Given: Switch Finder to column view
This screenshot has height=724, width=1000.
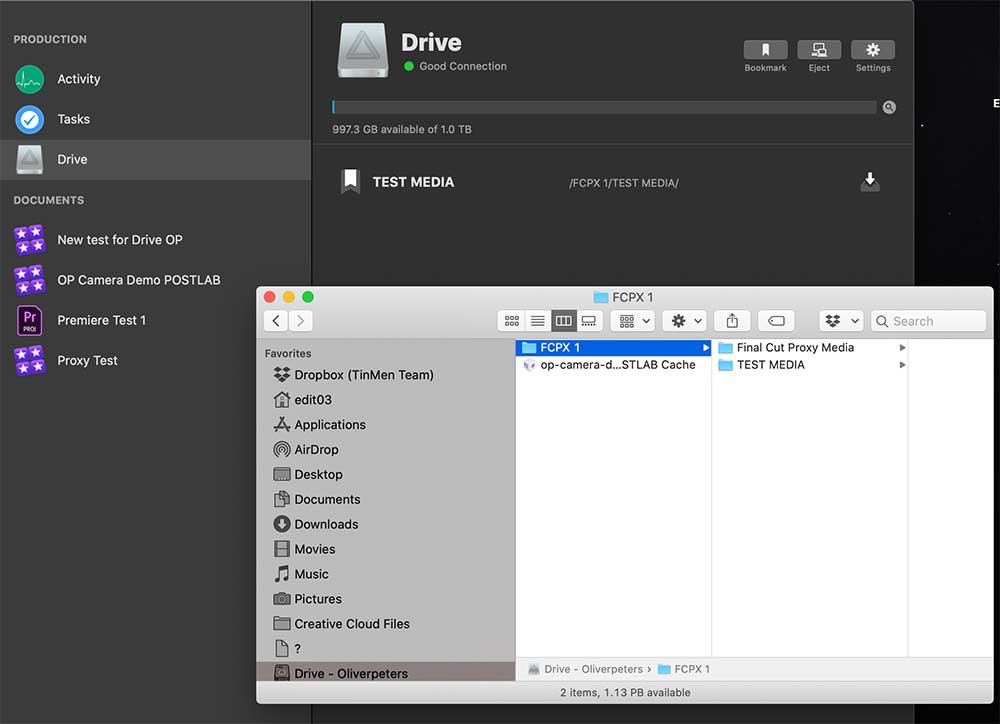Looking at the screenshot, I should pos(563,321).
